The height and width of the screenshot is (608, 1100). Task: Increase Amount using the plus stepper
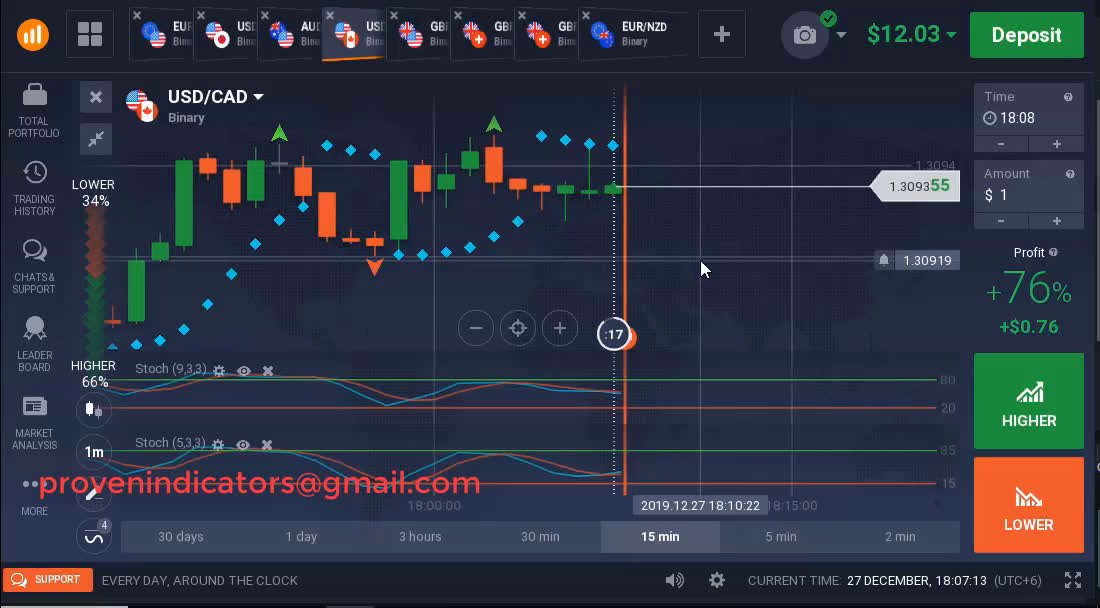[1056, 221]
